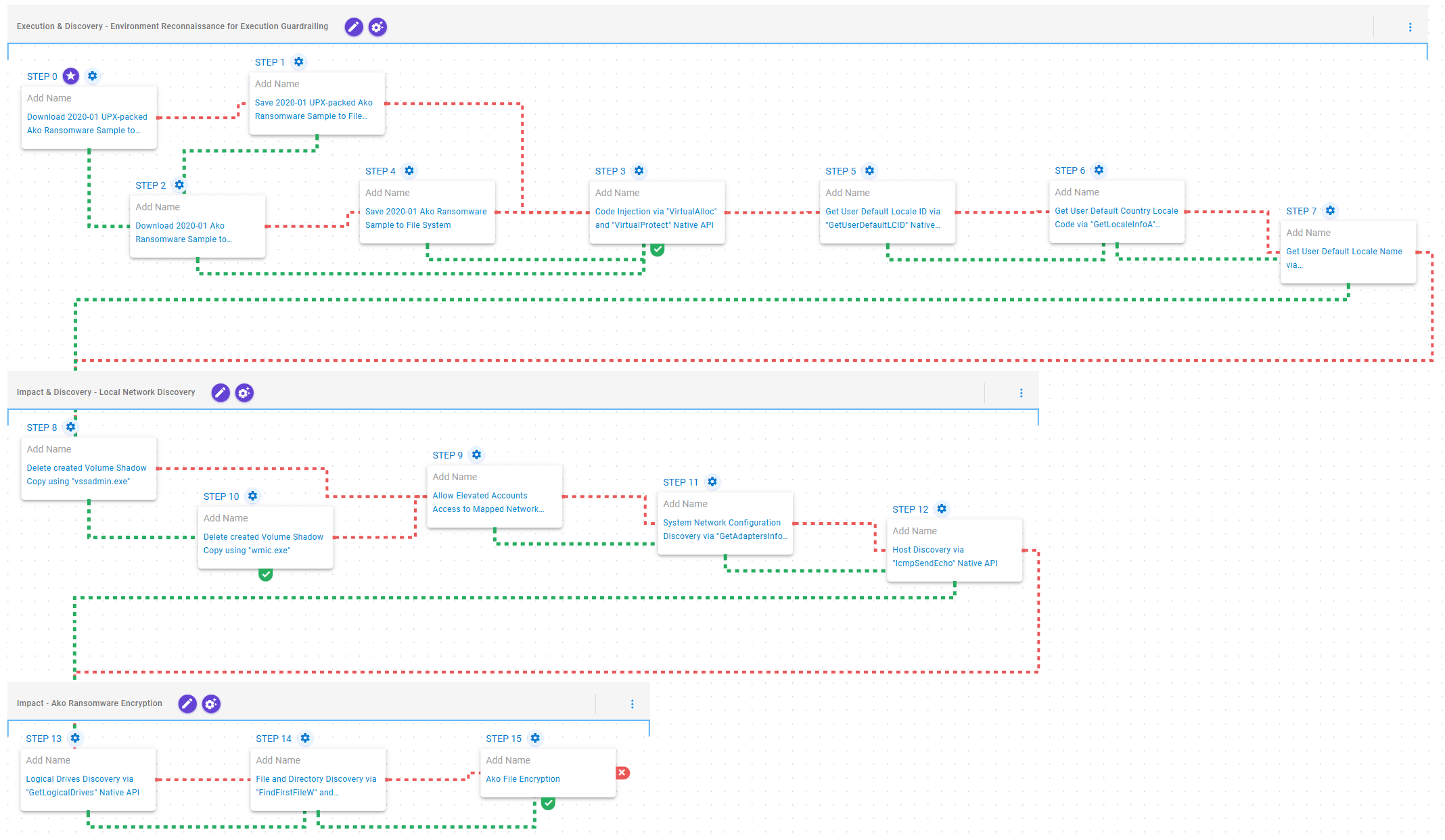Open STEP 3 gear settings
1445x840 pixels.
coord(639,171)
